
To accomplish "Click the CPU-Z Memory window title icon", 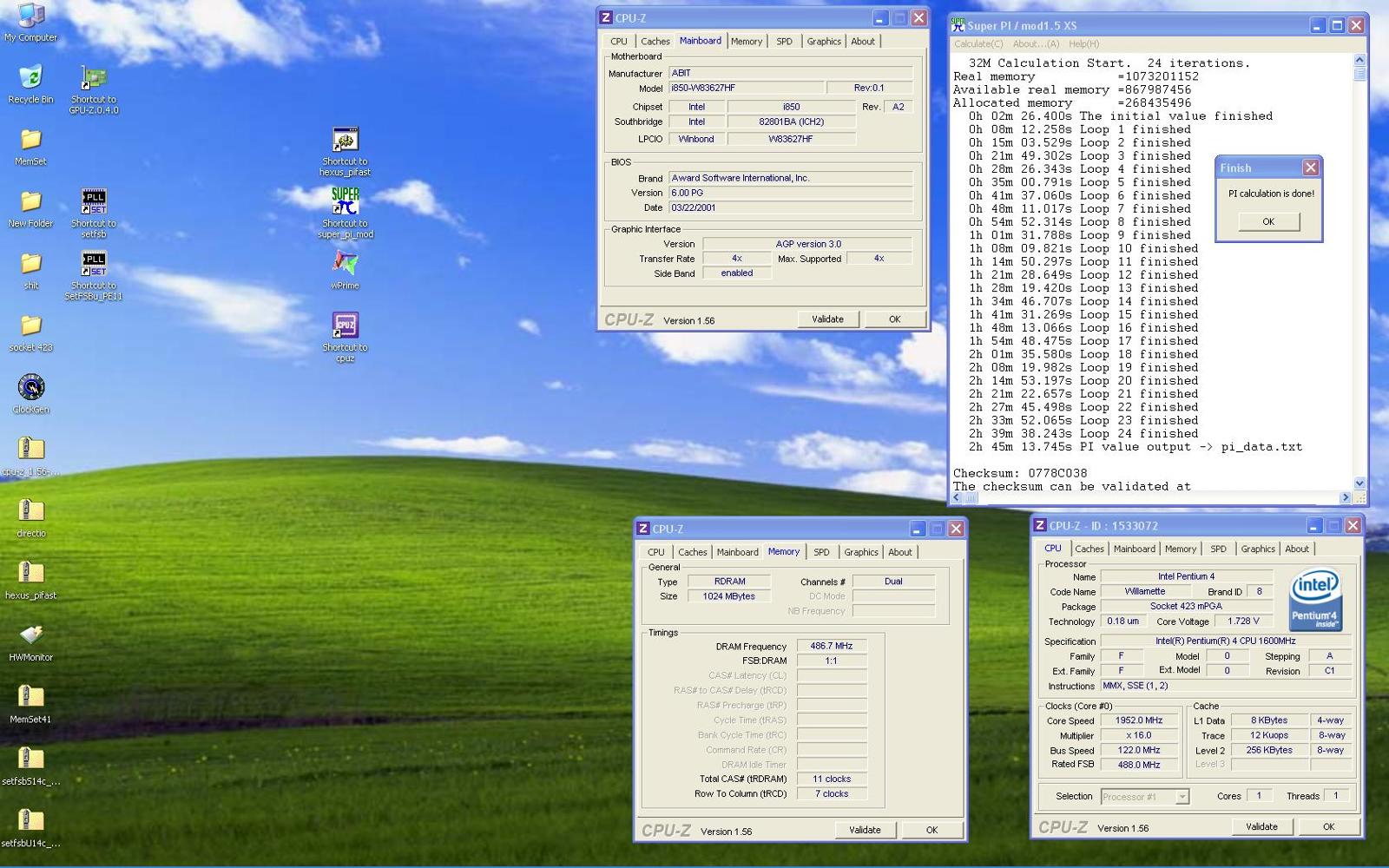I will coord(643,528).
